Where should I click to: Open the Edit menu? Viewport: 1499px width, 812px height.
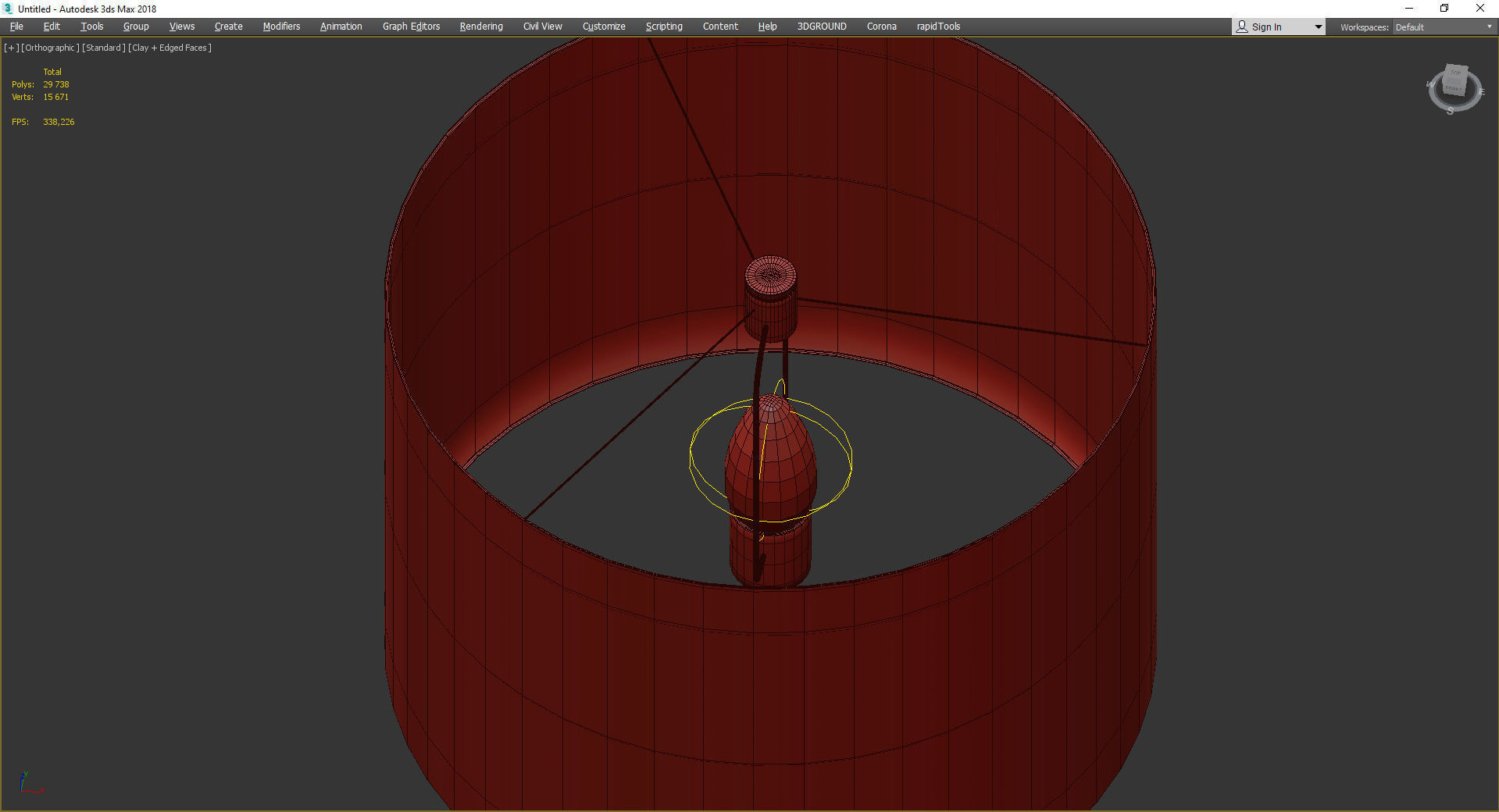(x=52, y=27)
